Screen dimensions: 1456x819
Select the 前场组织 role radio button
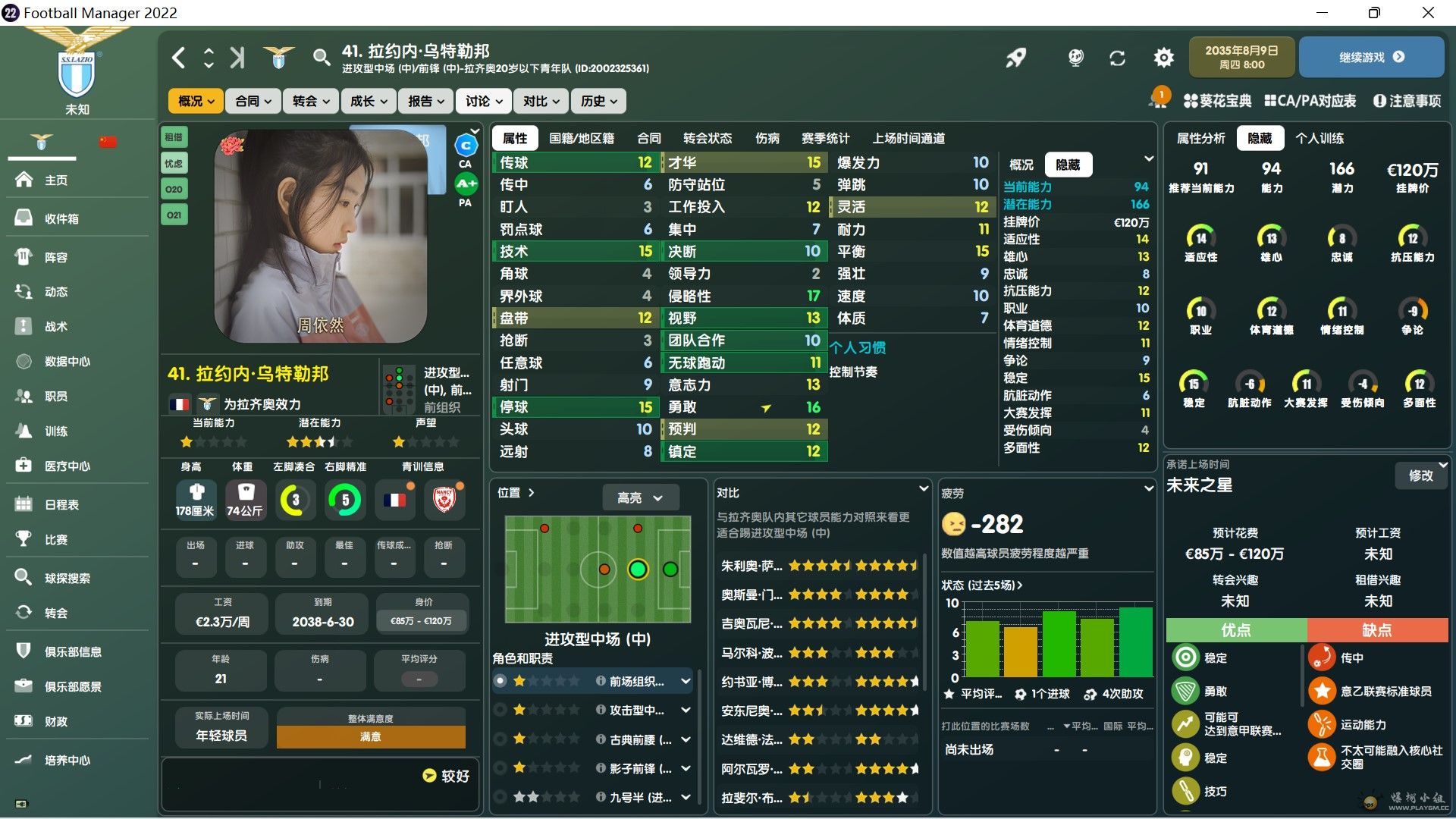pos(500,681)
